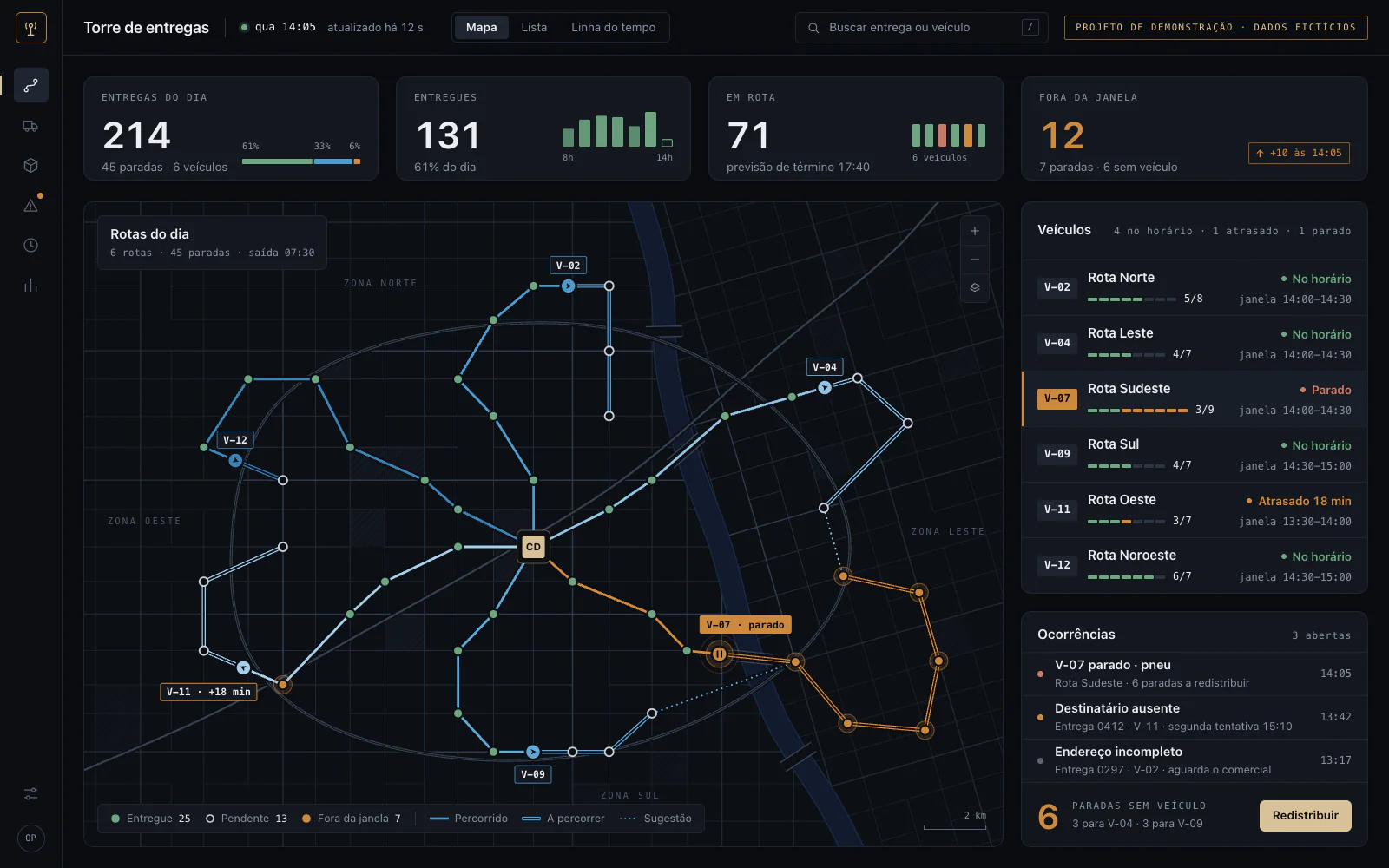Click the Rota Sul progress bar
The image size is (1389, 868).
[x=1126, y=466]
